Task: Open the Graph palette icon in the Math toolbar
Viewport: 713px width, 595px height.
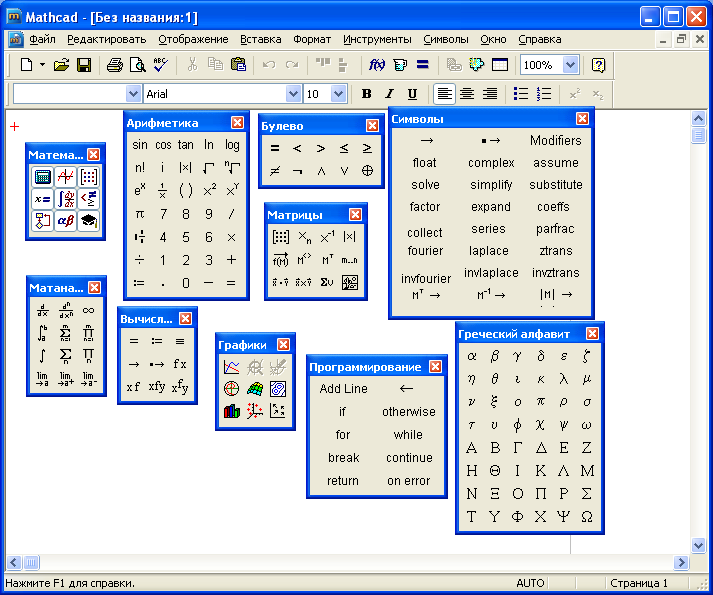Action: 65,177
